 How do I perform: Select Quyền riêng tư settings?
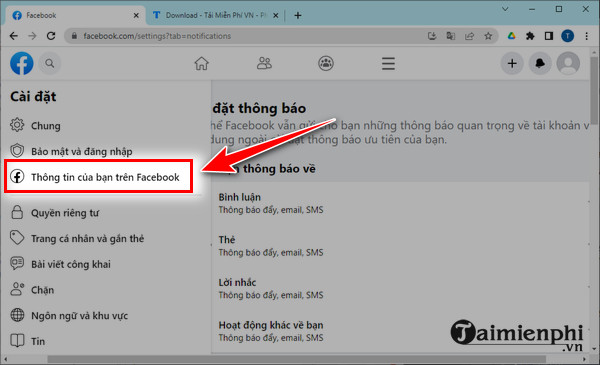[54, 212]
